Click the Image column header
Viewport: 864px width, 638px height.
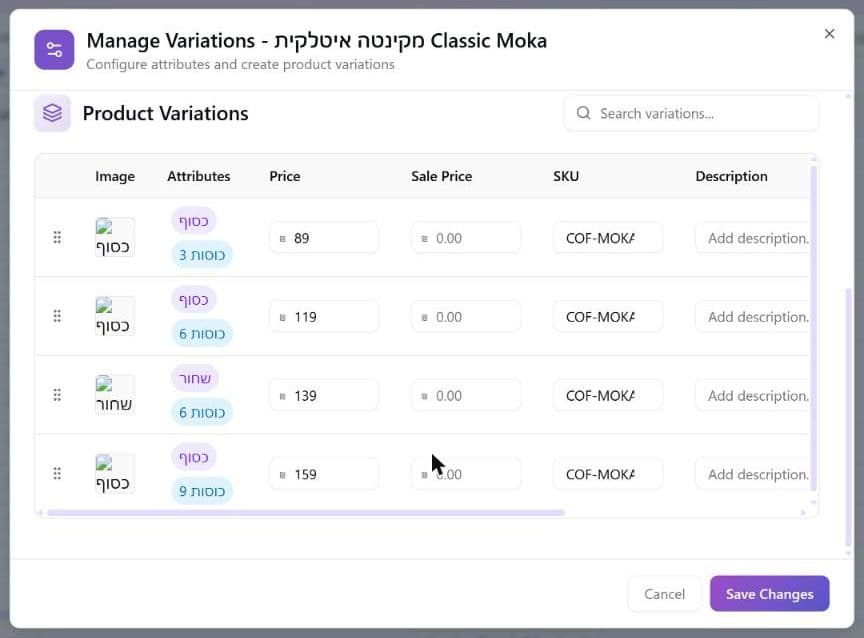(x=115, y=176)
